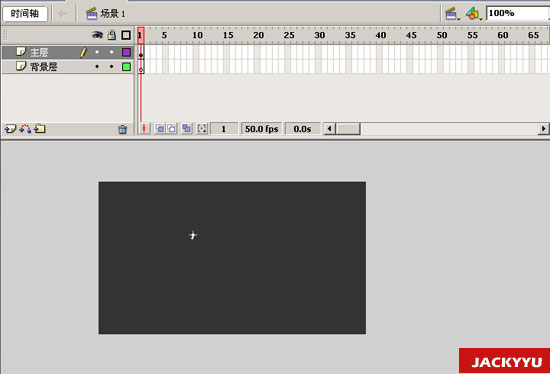Screen dimensions: 550x374
Task: Toggle lock dot of 背景层 layer
Action: pyautogui.click(x=112, y=67)
